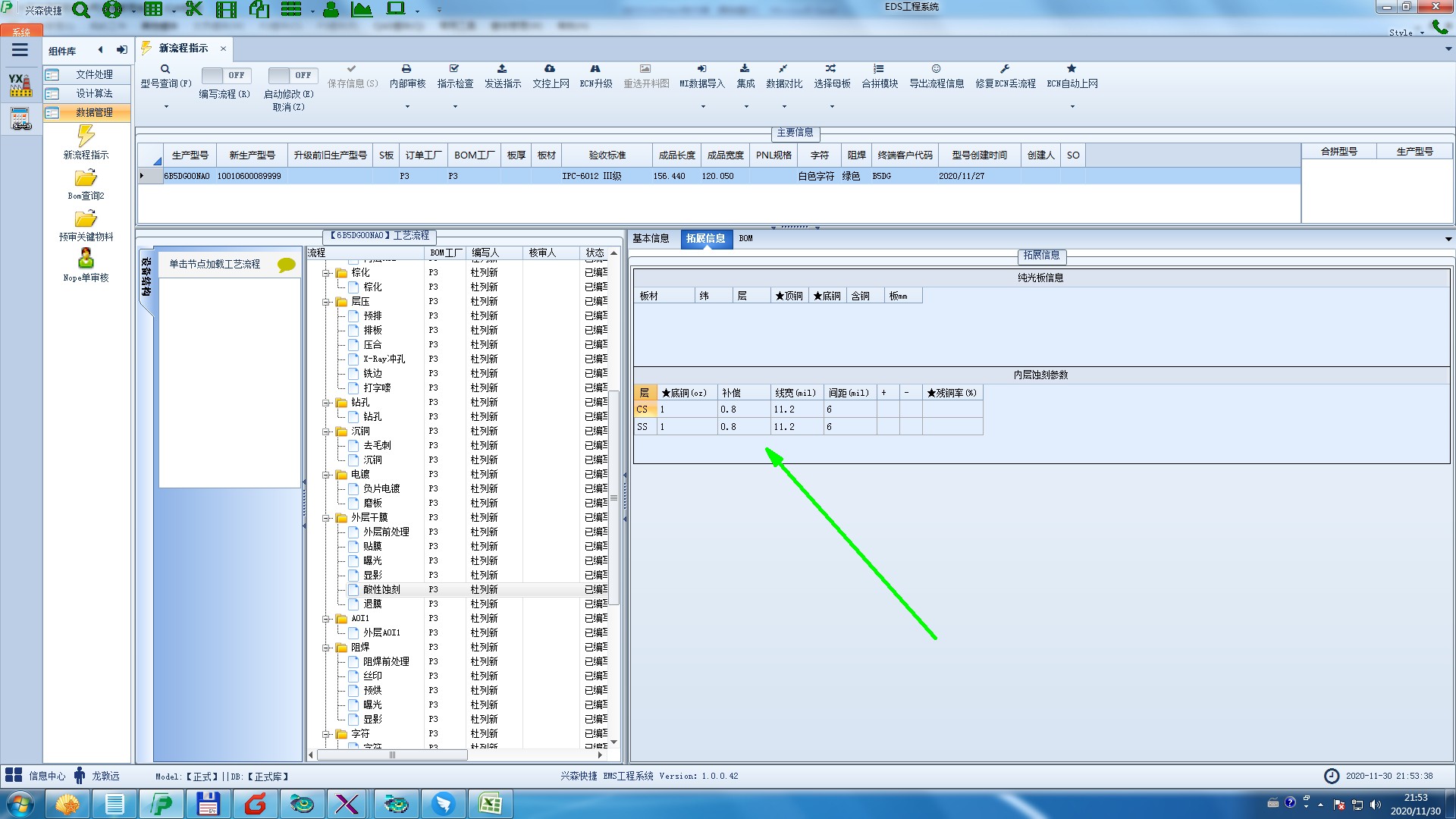Open dropdown arrow under 选择母板
The image size is (1456, 819).
tap(832, 106)
